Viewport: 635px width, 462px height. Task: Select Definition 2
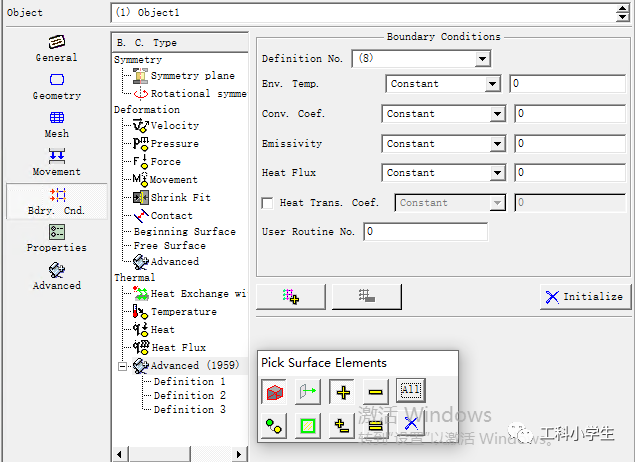point(190,396)
